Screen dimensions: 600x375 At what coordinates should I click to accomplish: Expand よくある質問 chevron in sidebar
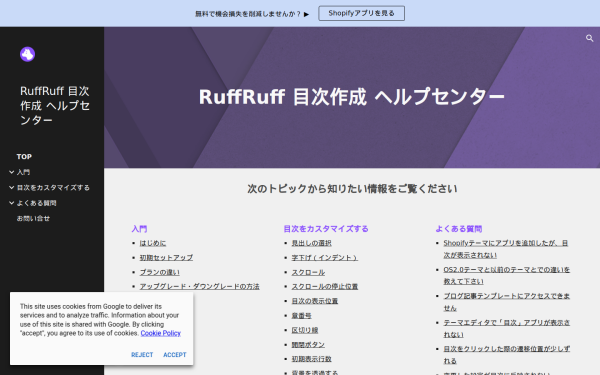11,203
